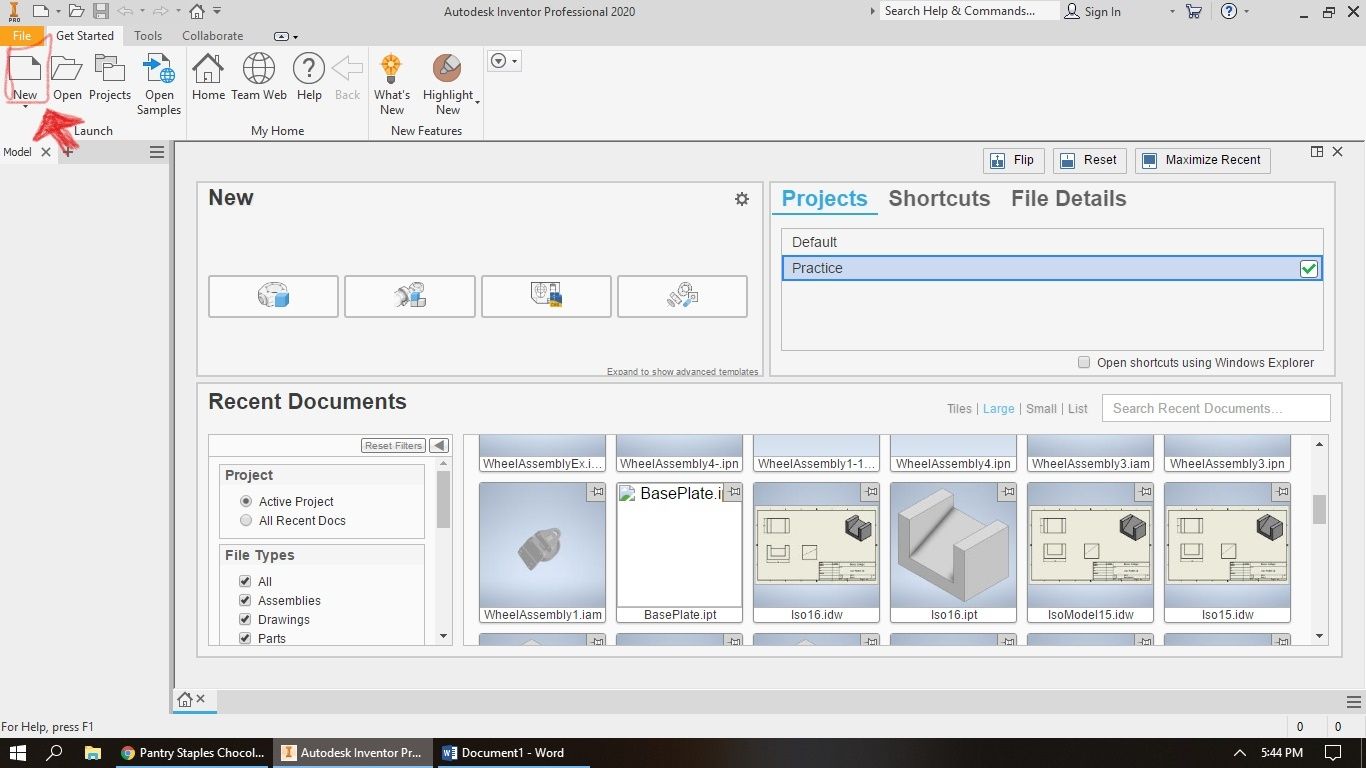Click Expand to show advanced templates
1366x768 pixels.
[x=682, y=371]
